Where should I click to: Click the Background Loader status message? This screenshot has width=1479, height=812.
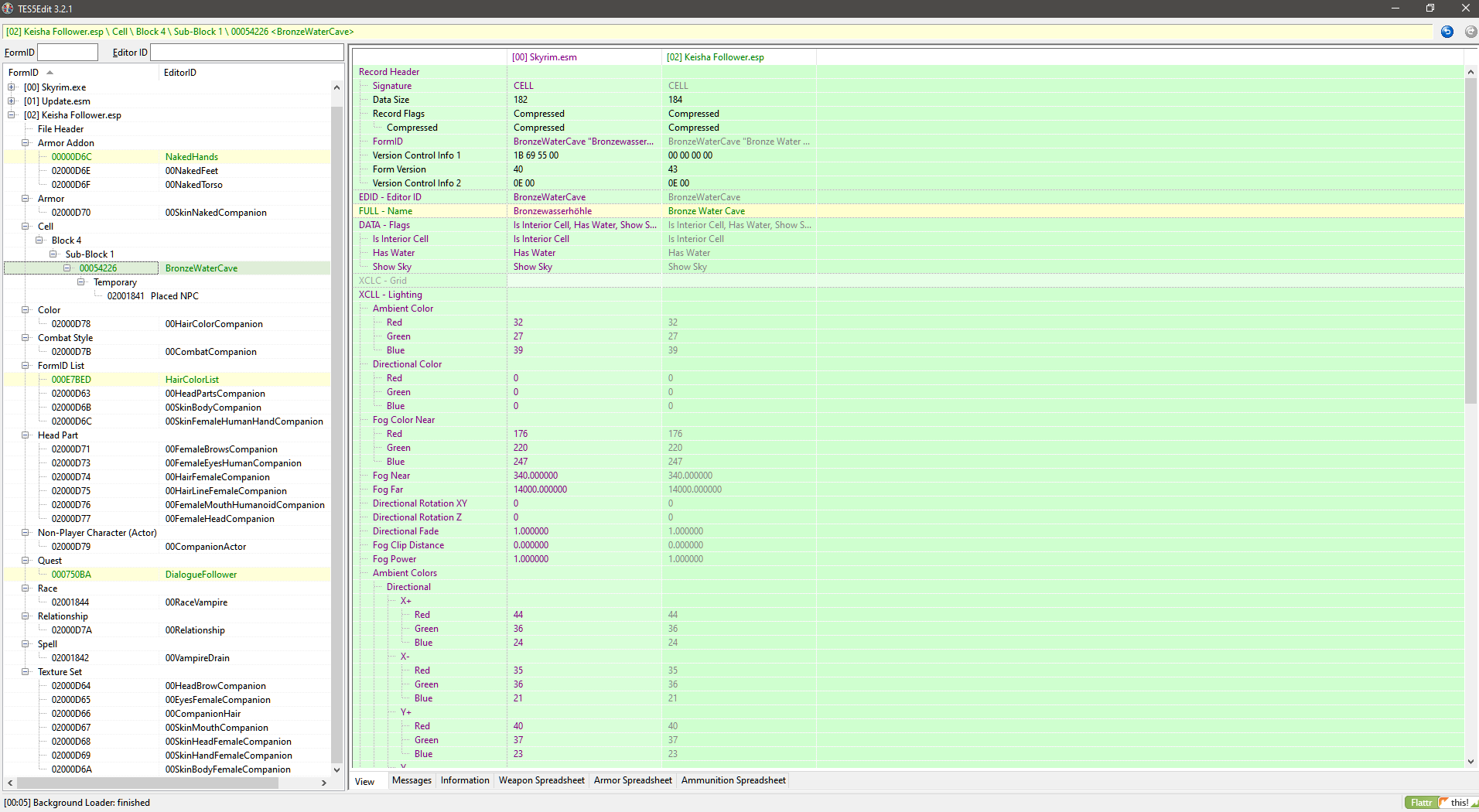pos(77,803)
